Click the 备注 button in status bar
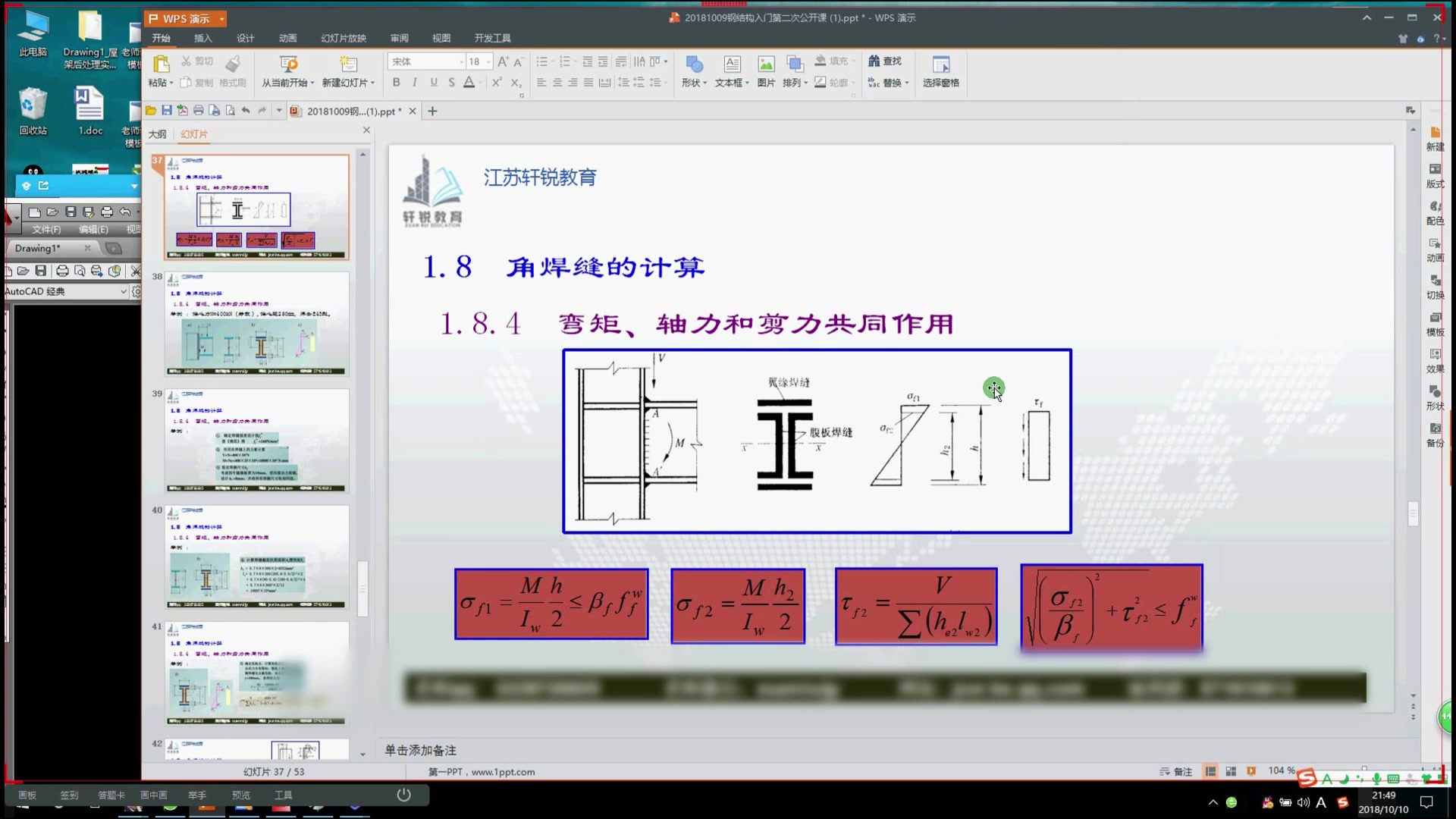This screenshot has width=1456, height=819. [1176, 771]
